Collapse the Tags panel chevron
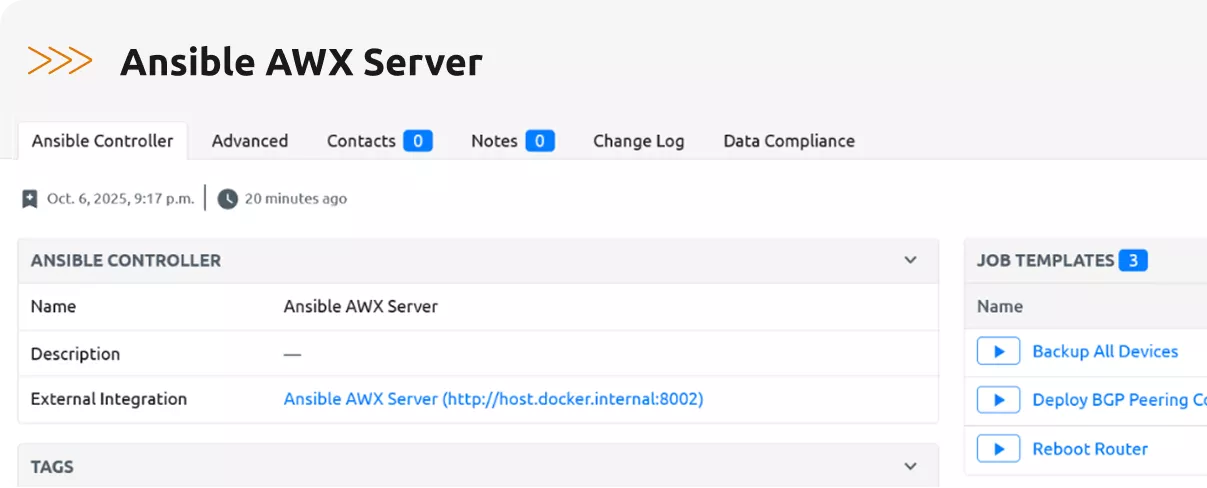 (910, 466)
